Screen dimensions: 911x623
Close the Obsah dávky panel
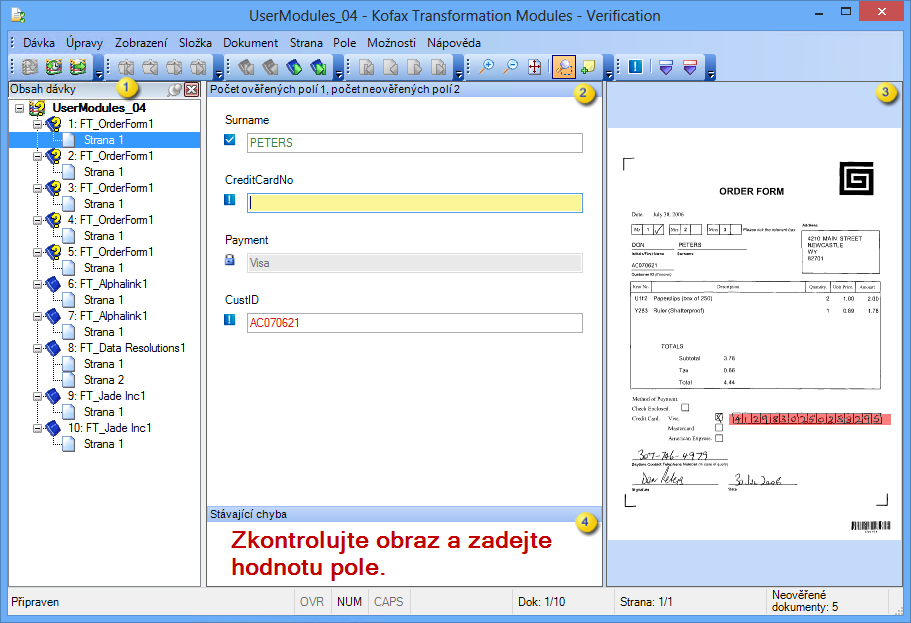click(x=189, y=90)
